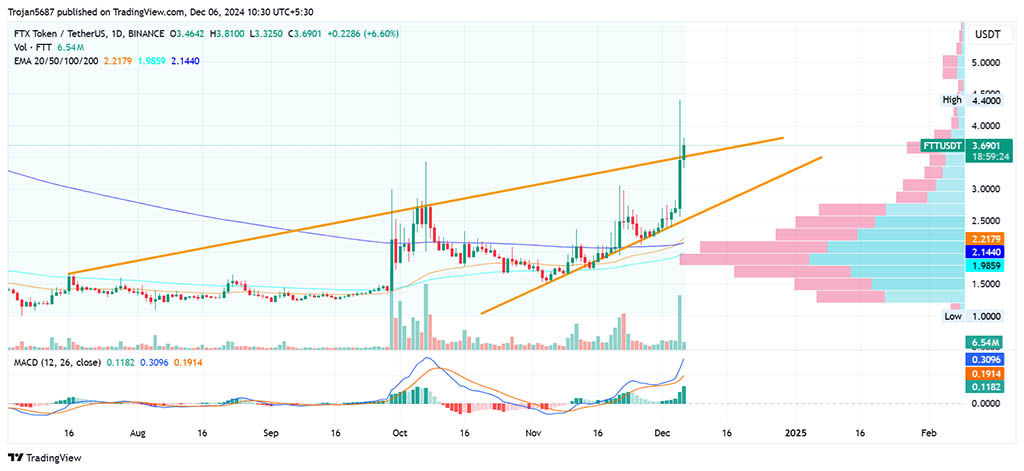This screenshot has height=471, width=1024.
Task: Click the 0.1182 histogram axis tag
Action: coord(984,387)
